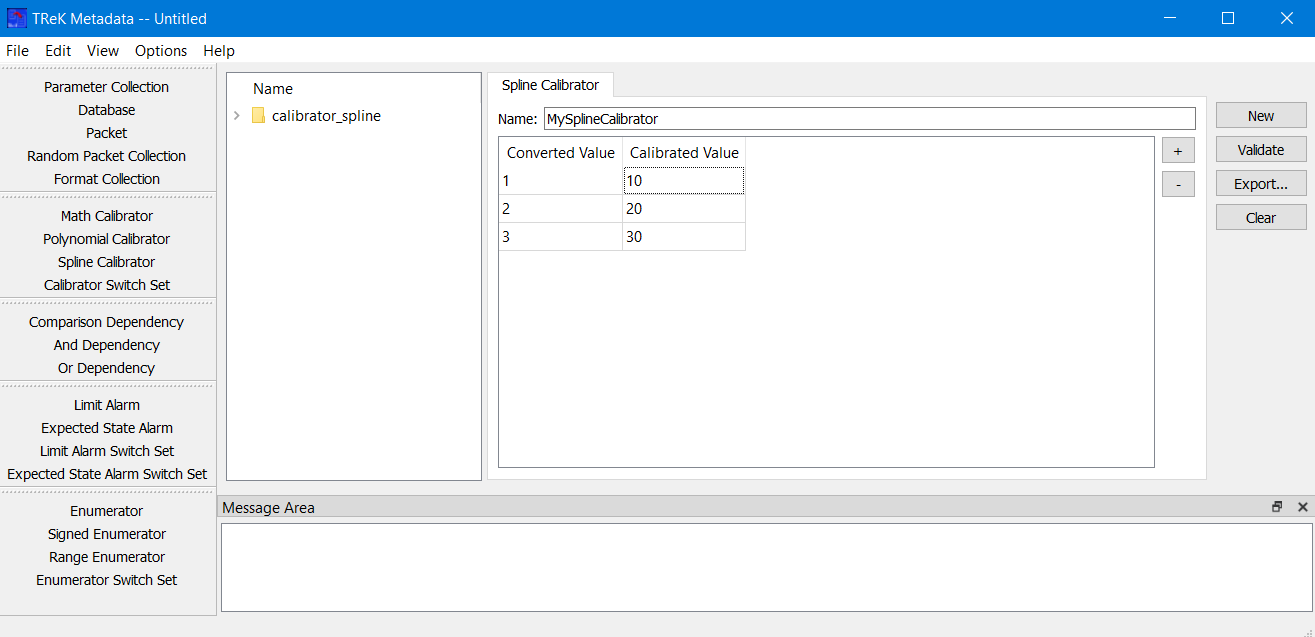Select Limit Alarm in the sidebar

point(107,405)
